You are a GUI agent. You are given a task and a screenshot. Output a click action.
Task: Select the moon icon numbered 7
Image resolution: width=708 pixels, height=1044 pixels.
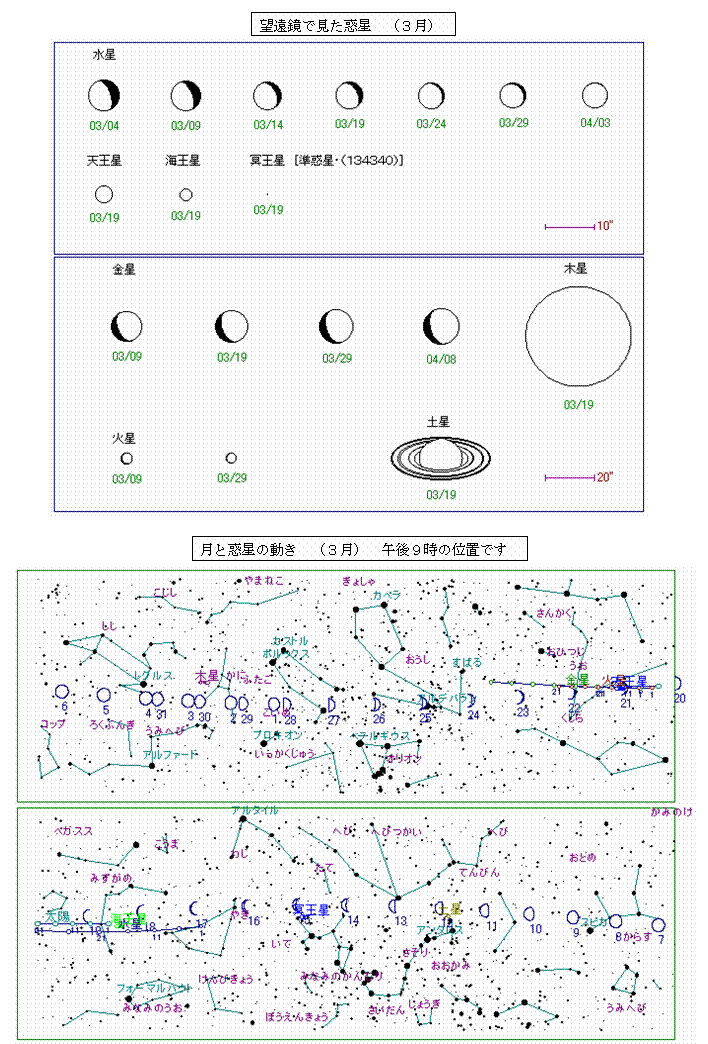point(658,925)
